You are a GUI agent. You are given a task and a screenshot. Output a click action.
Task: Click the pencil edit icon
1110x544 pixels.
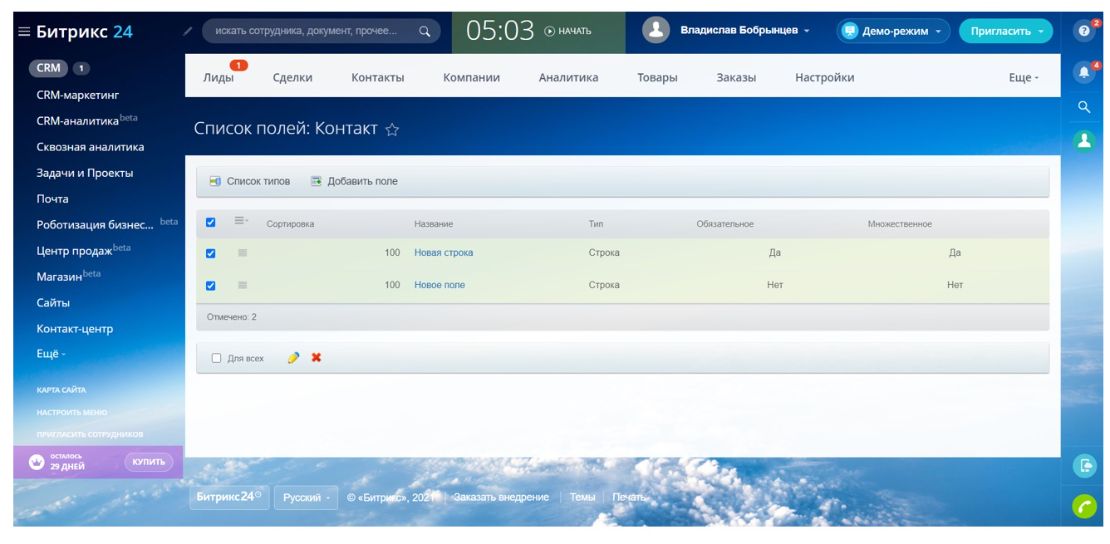tap(293, 358)
